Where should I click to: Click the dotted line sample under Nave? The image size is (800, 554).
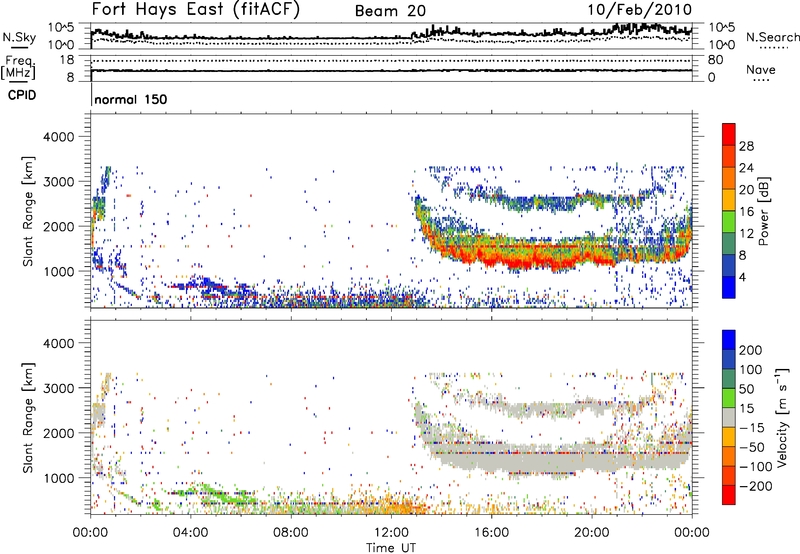point(761,80)
